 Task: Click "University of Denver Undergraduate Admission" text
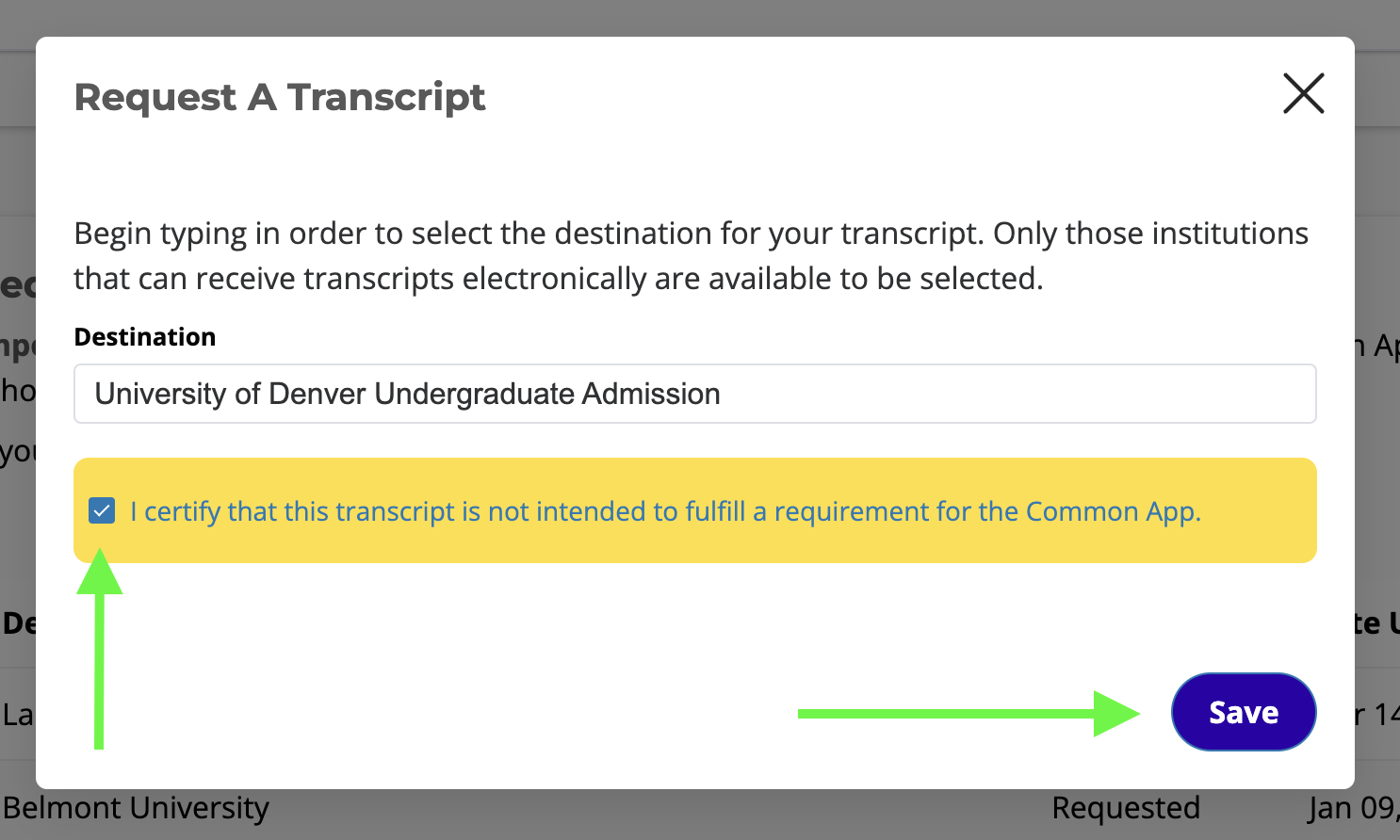click(407, 394)
